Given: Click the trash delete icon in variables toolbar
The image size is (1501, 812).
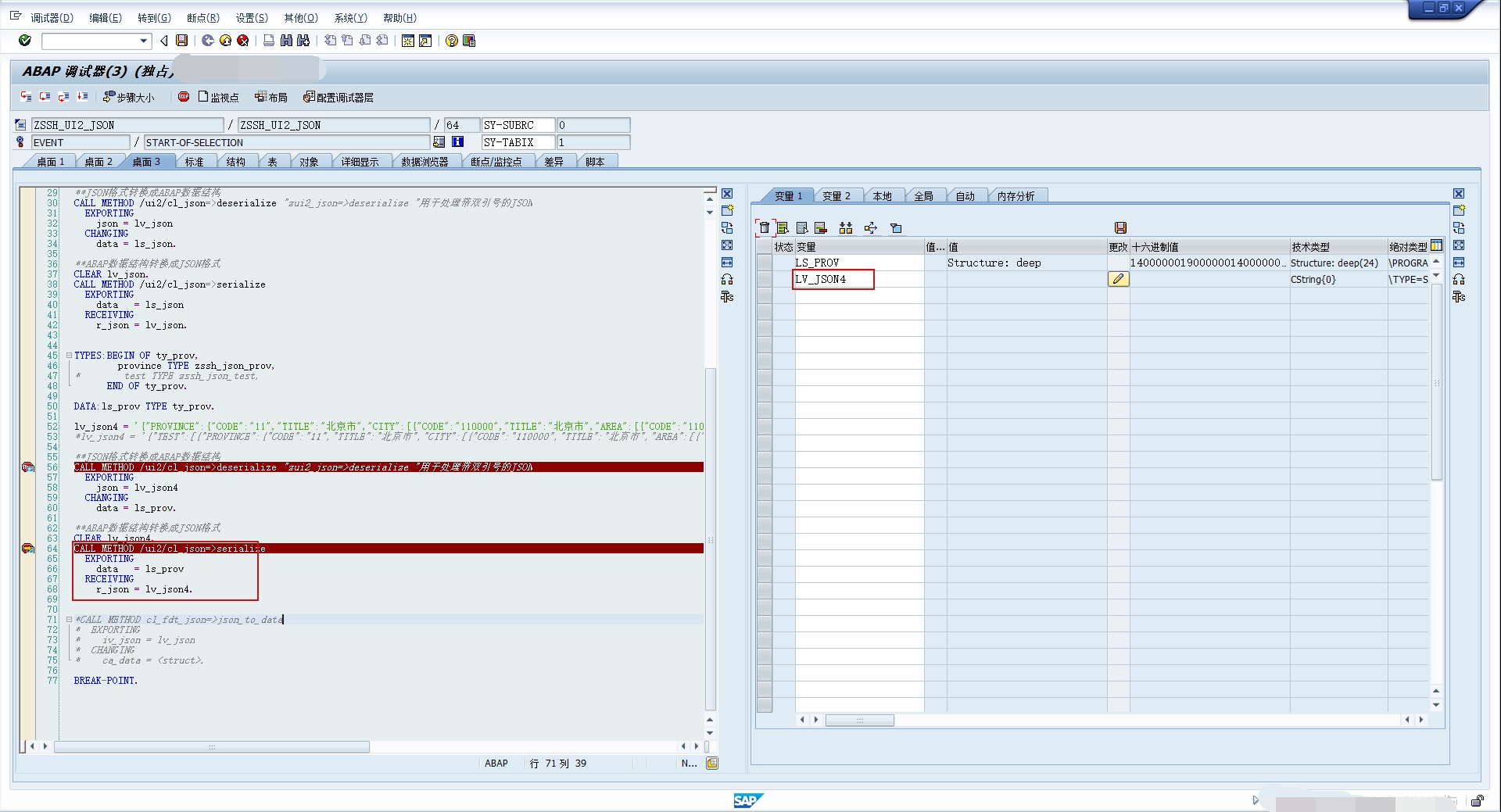Looking at the screenshot, I should coord(765,227).
